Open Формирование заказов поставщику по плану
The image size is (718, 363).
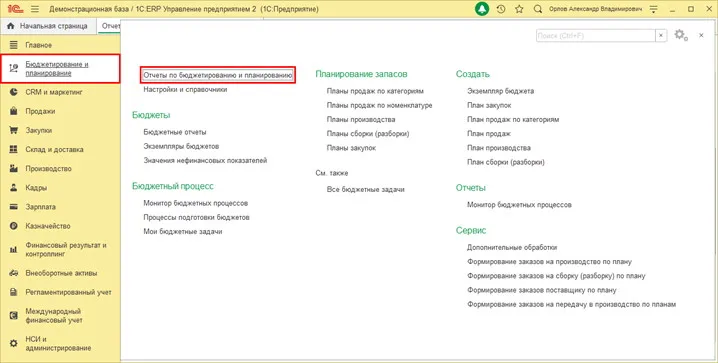(x=542, y=290)
